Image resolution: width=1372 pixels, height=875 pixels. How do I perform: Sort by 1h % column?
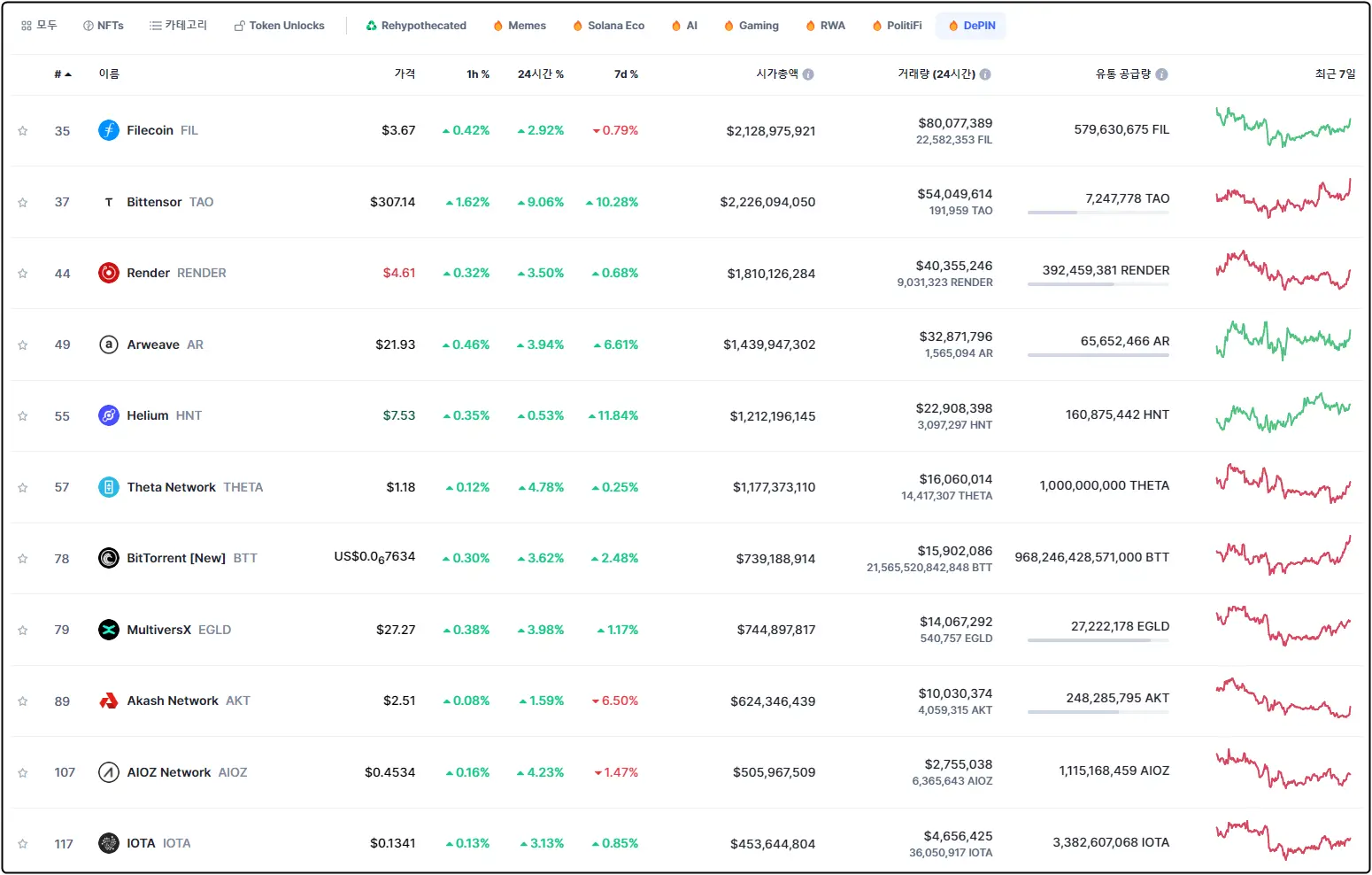pos(478,74)
